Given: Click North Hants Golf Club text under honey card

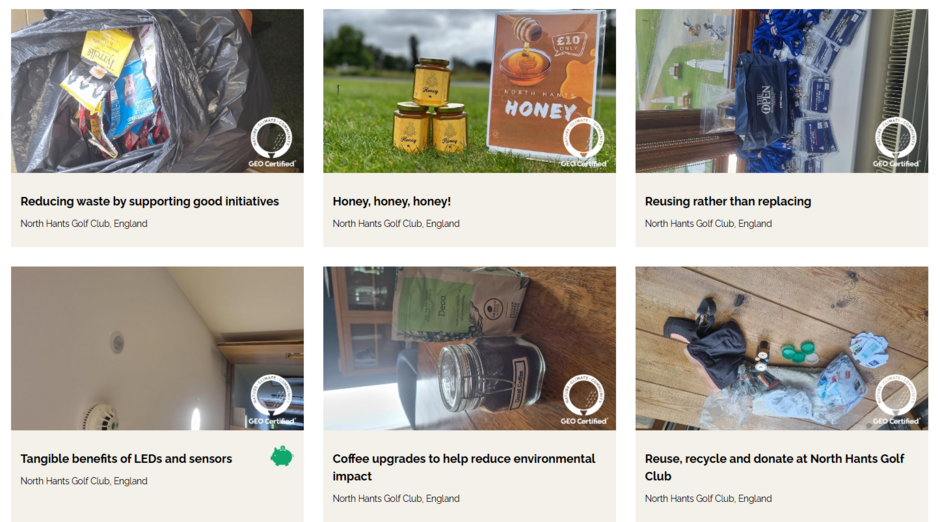Looking at the screenshot, I should click(396, 224).
